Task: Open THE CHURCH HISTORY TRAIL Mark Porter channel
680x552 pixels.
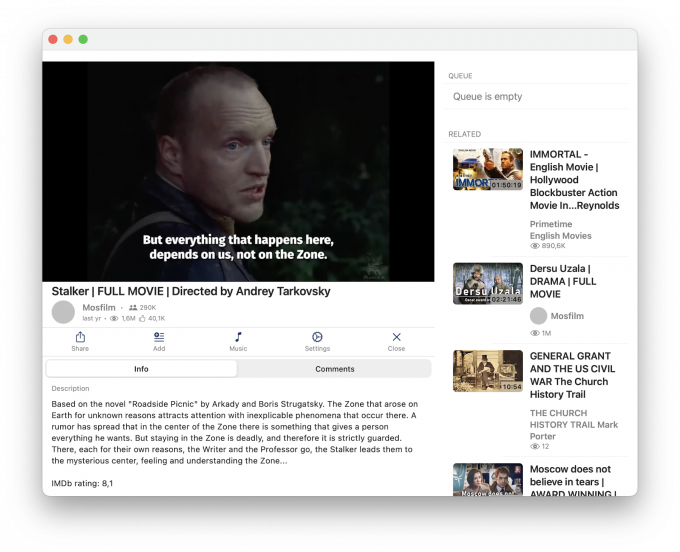Action: click(x=574, y=425)
